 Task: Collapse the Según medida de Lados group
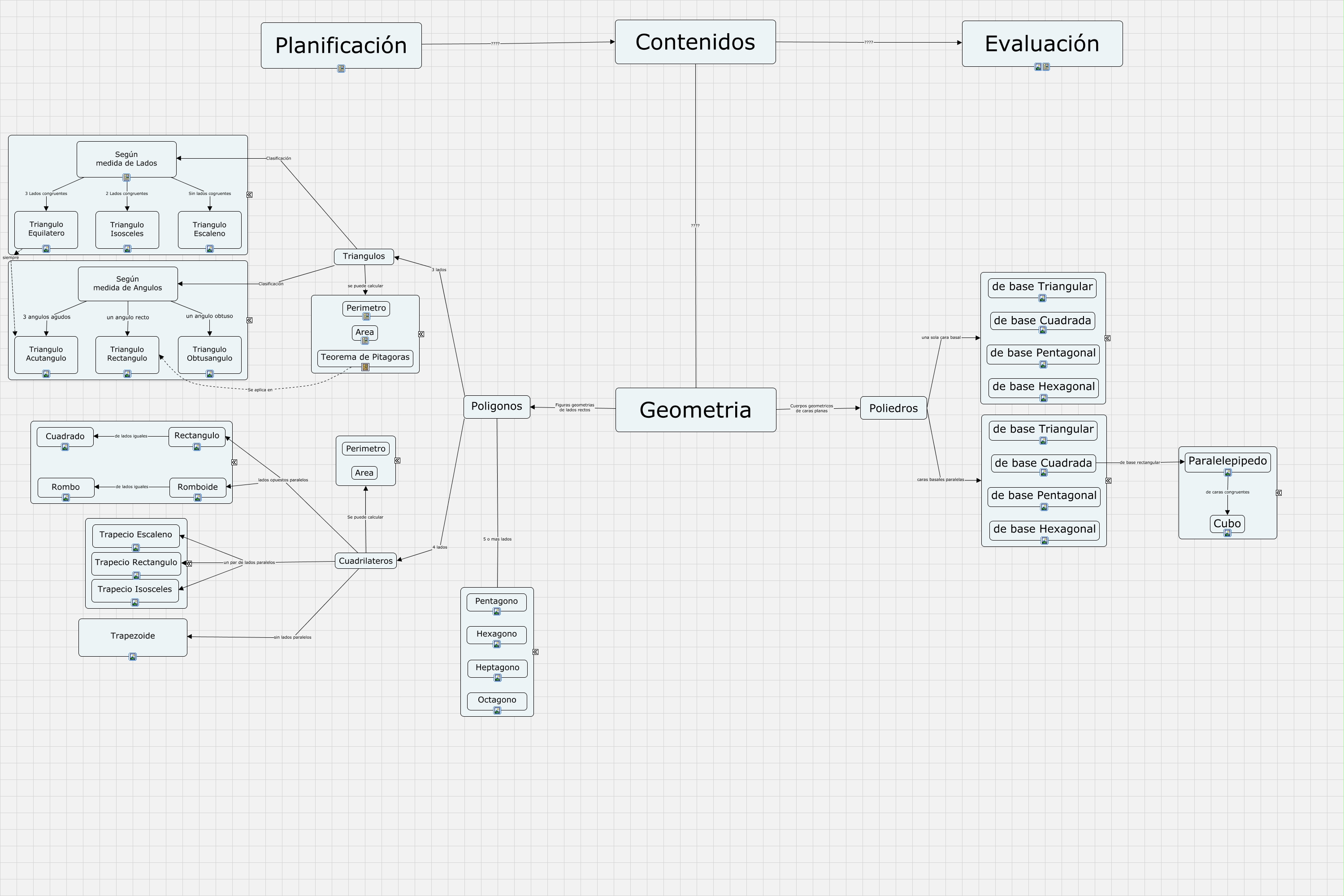[x=250, y=194]
